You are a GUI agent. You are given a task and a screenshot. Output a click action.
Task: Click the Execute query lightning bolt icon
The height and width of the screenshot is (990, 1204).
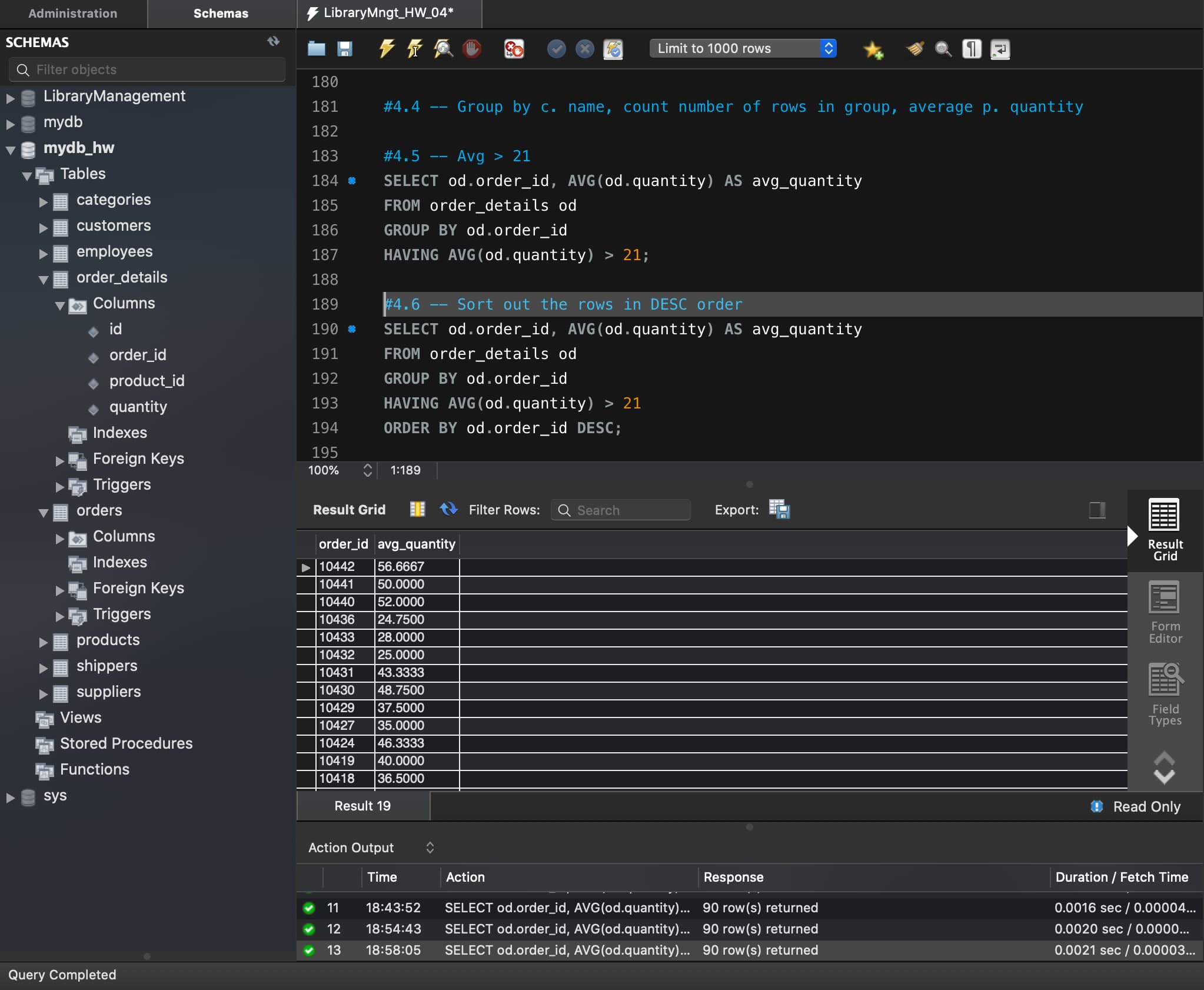(x=386, y=48)
